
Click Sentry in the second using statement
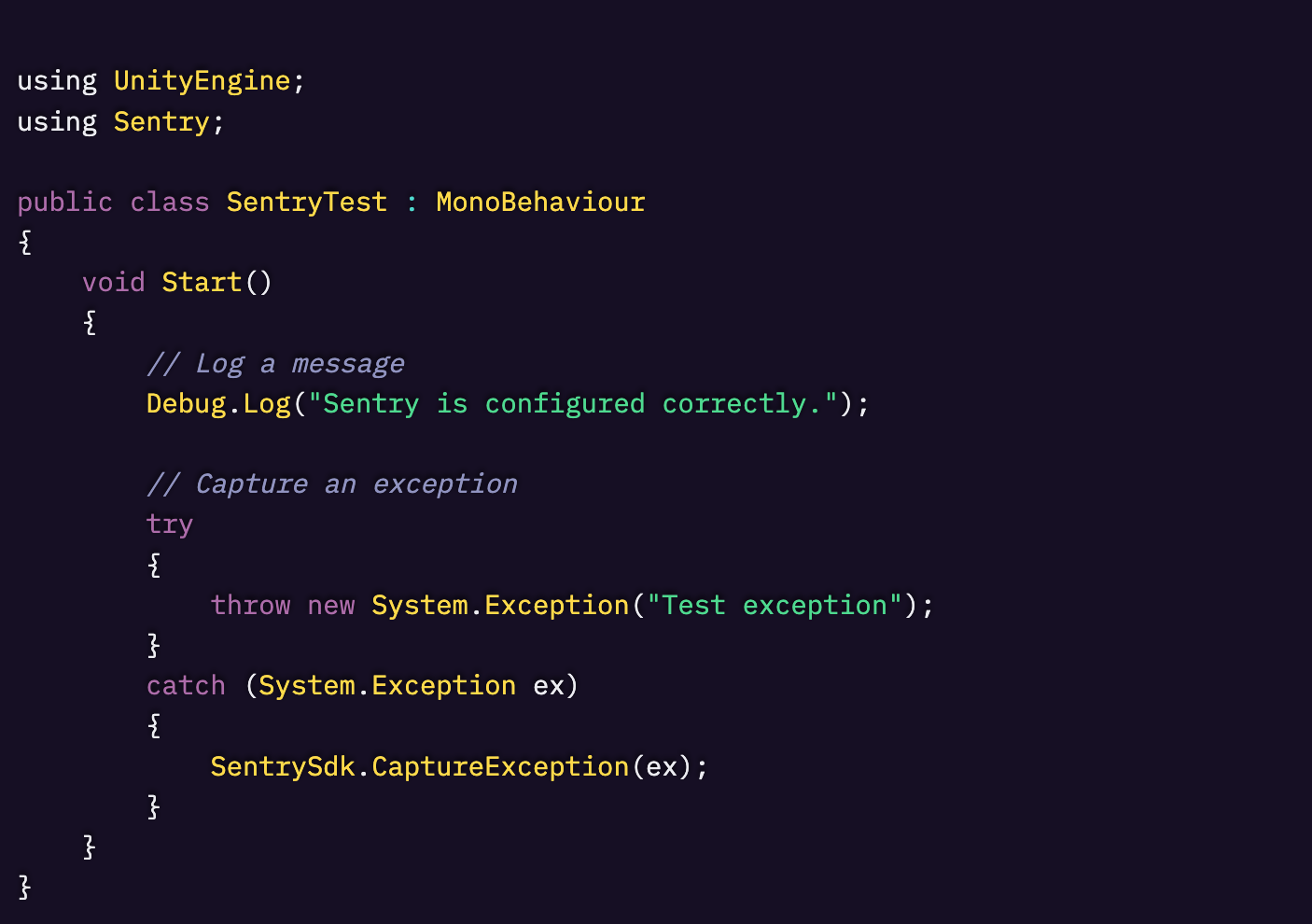[x=161, y=122]
